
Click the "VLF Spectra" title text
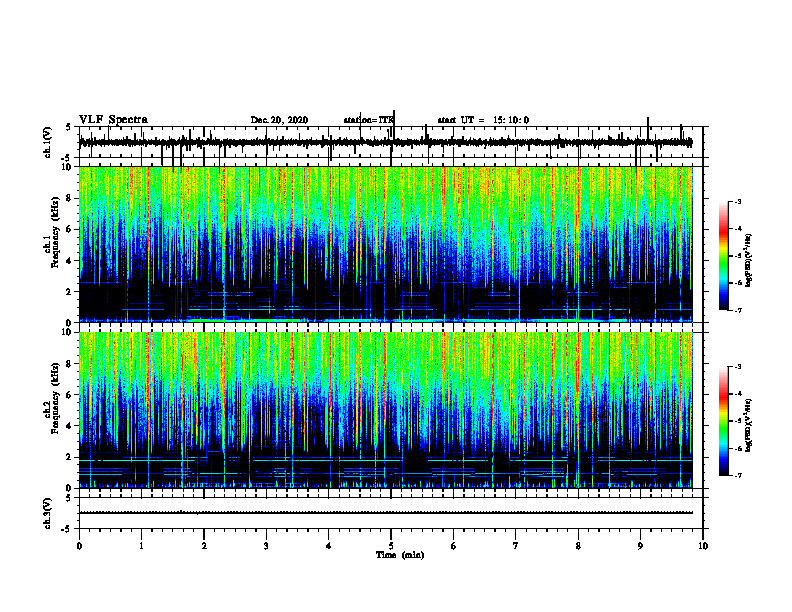point(113,120)
